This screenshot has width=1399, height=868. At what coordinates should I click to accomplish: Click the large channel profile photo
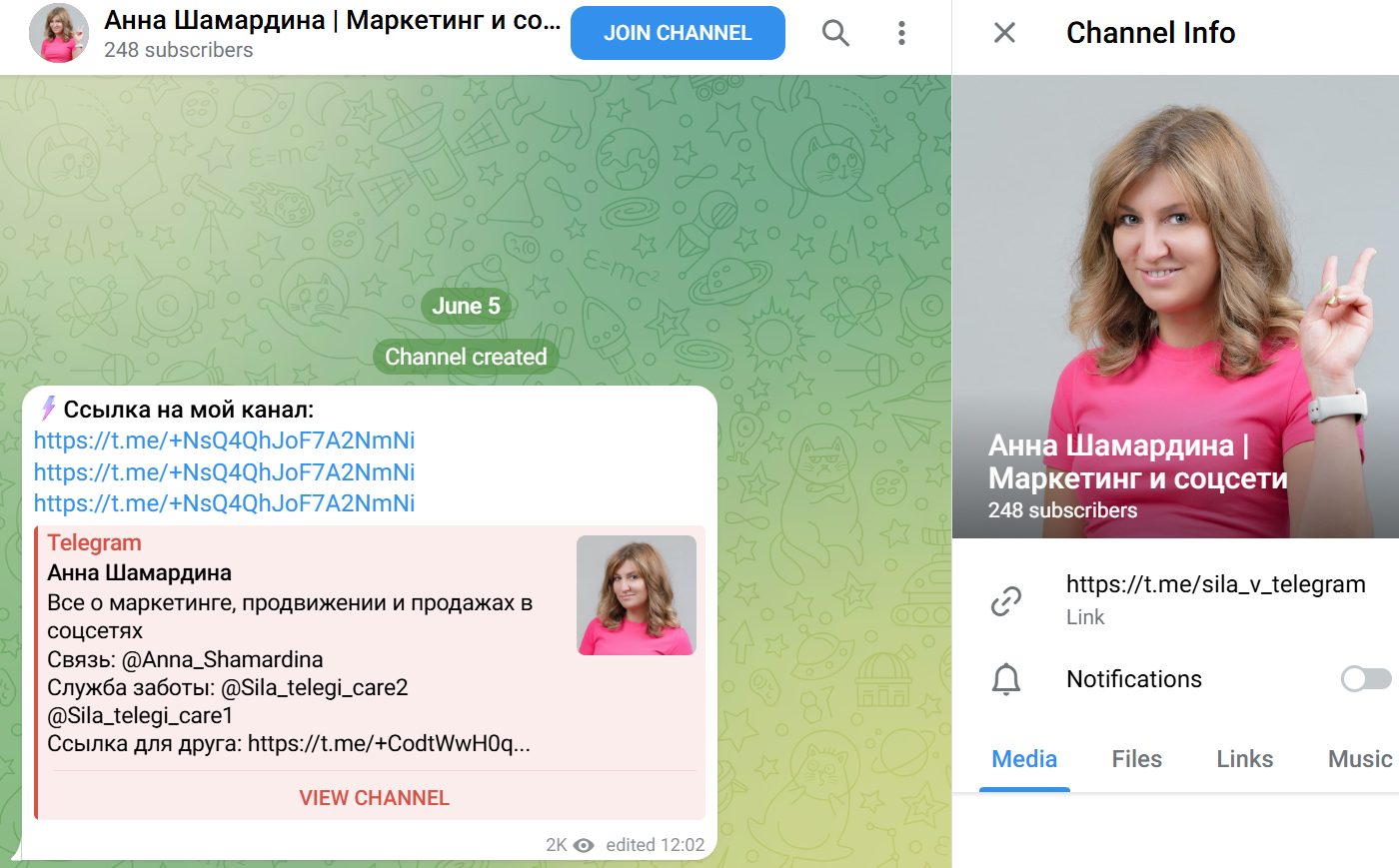point(1175,307)
